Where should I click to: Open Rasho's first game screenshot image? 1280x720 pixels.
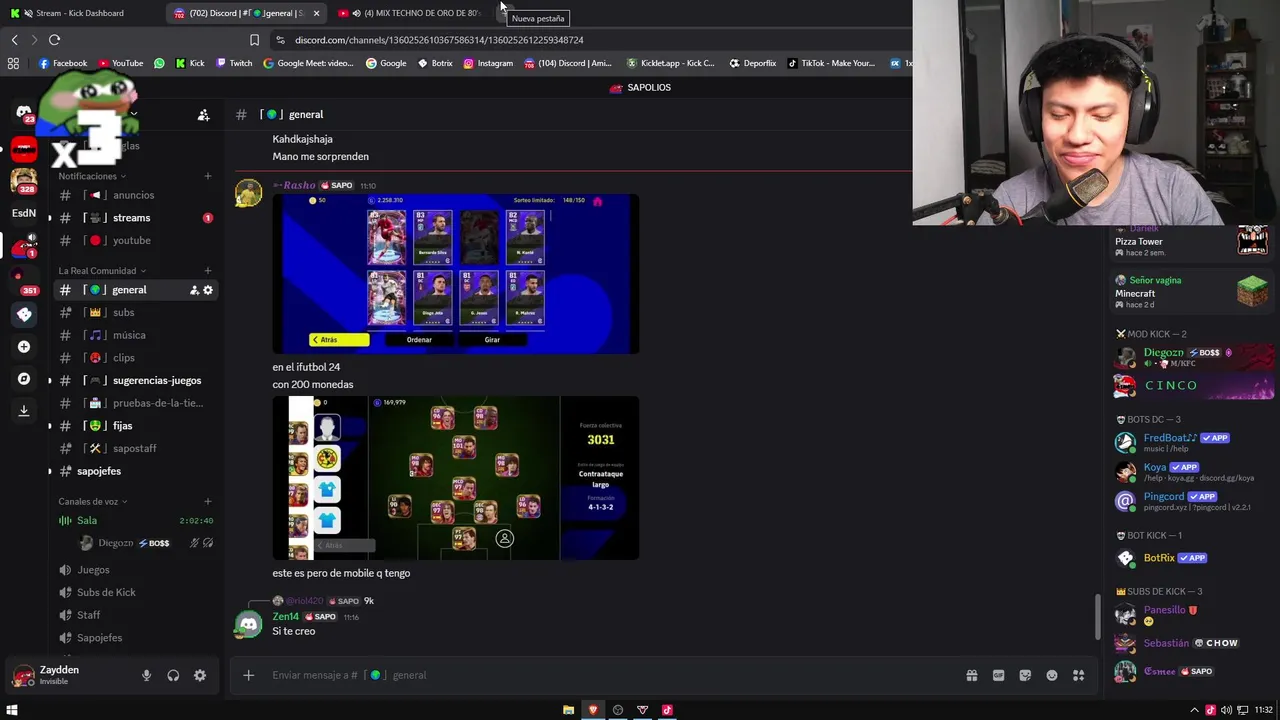pyautogui.click(x=455, y=274)
